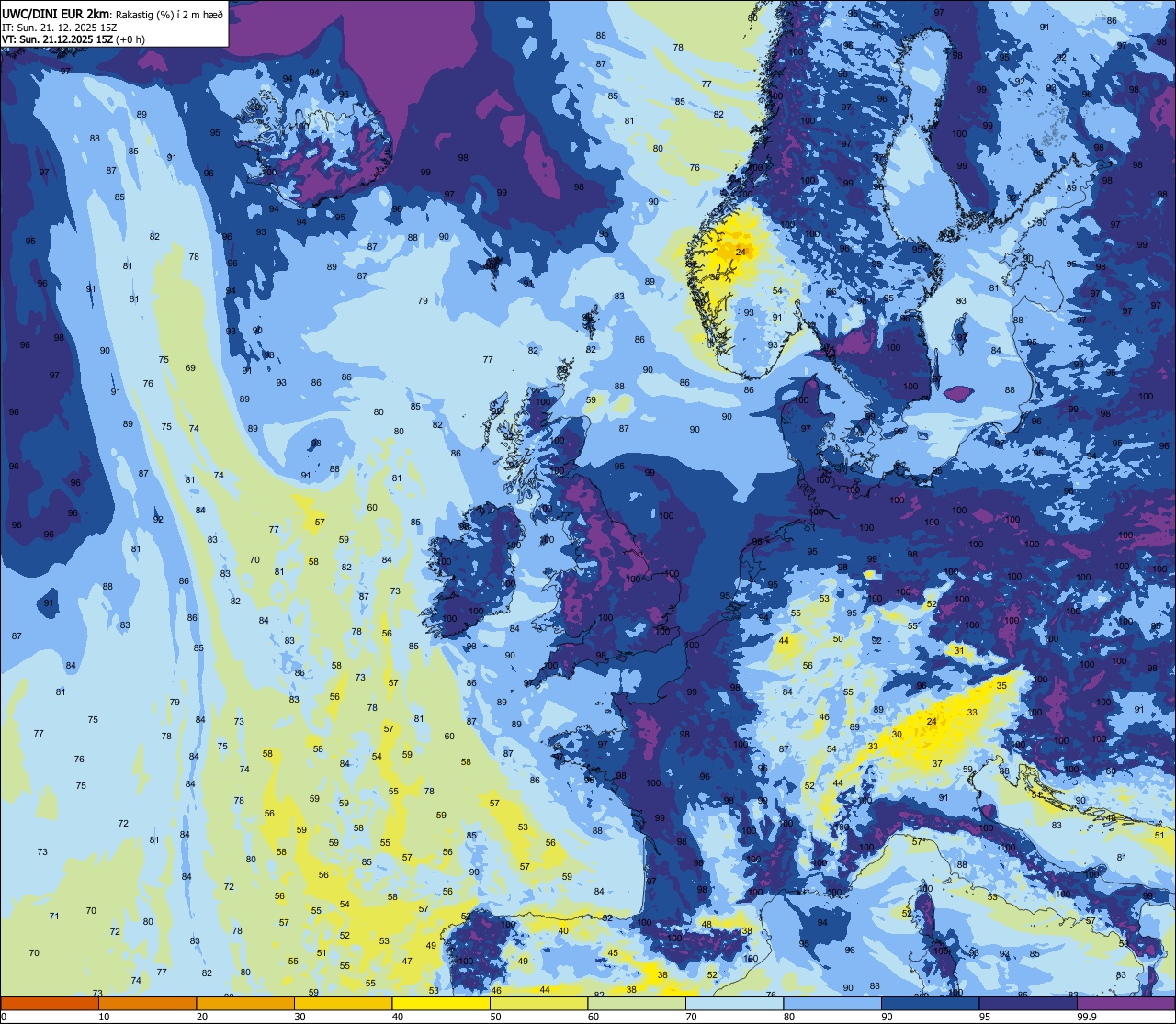Image resolution: width=1176 pixels, height=1024 pixels.
Task: Click the 70–80% pale blue legend swatch
Action: (734, 1003)
